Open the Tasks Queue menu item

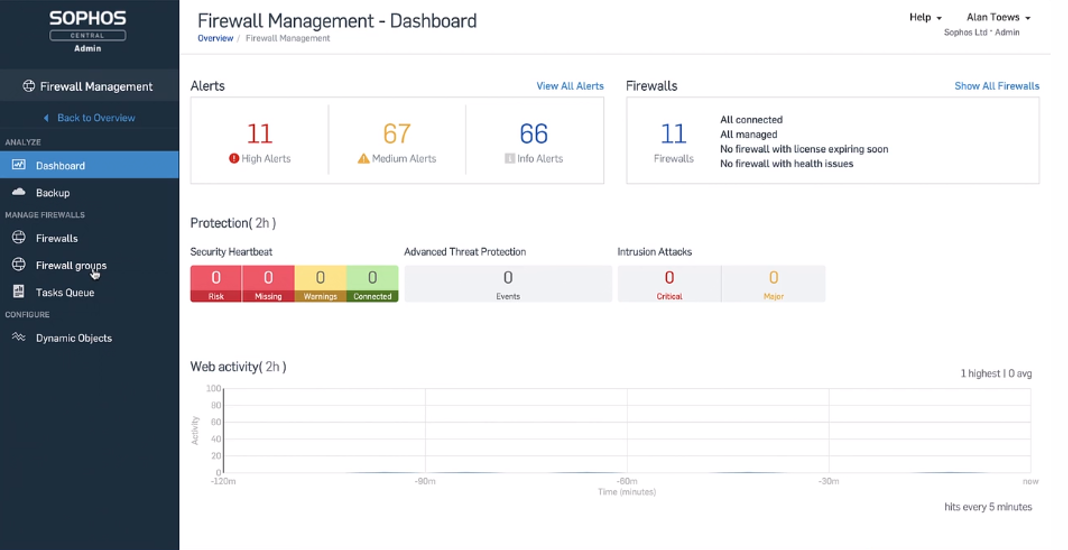(x=89, y=292)
